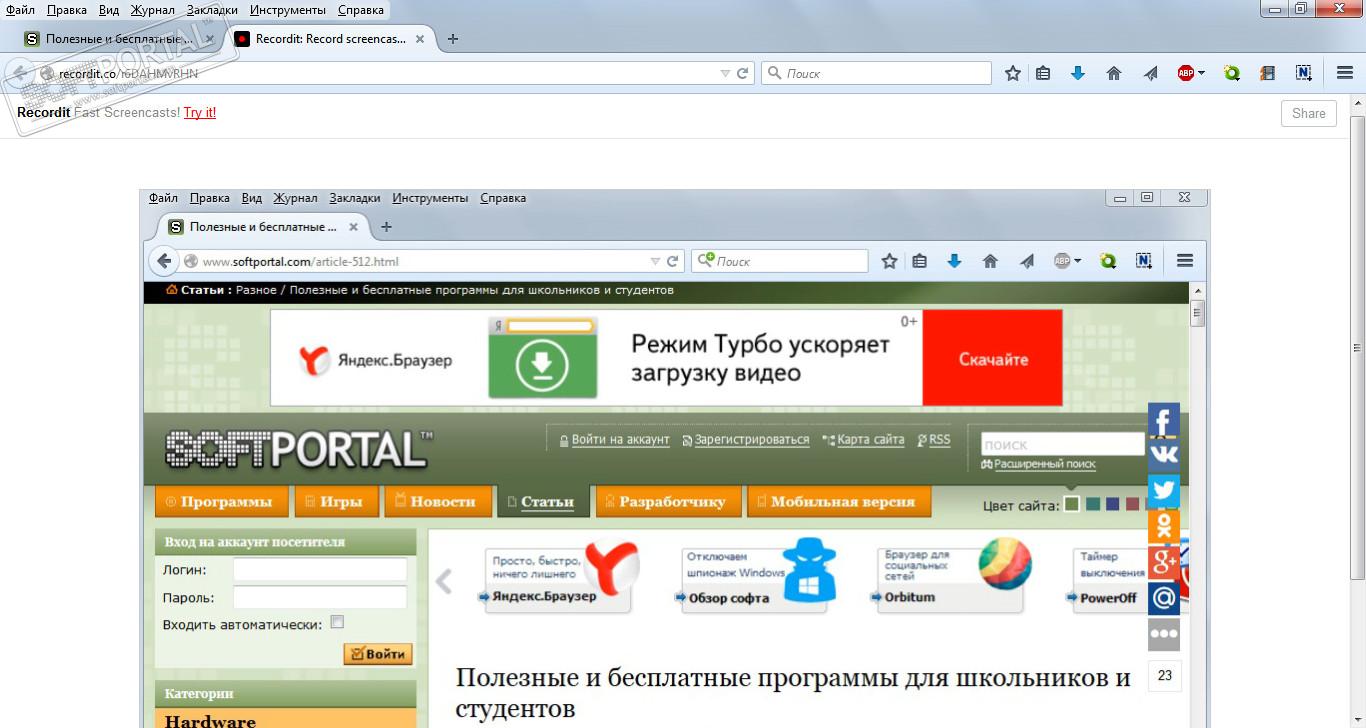Viewport: 1366px width, 728px height.
Task: Expand the softportal.com address bar dropdown in the recording
Action: tap(656, 261)
